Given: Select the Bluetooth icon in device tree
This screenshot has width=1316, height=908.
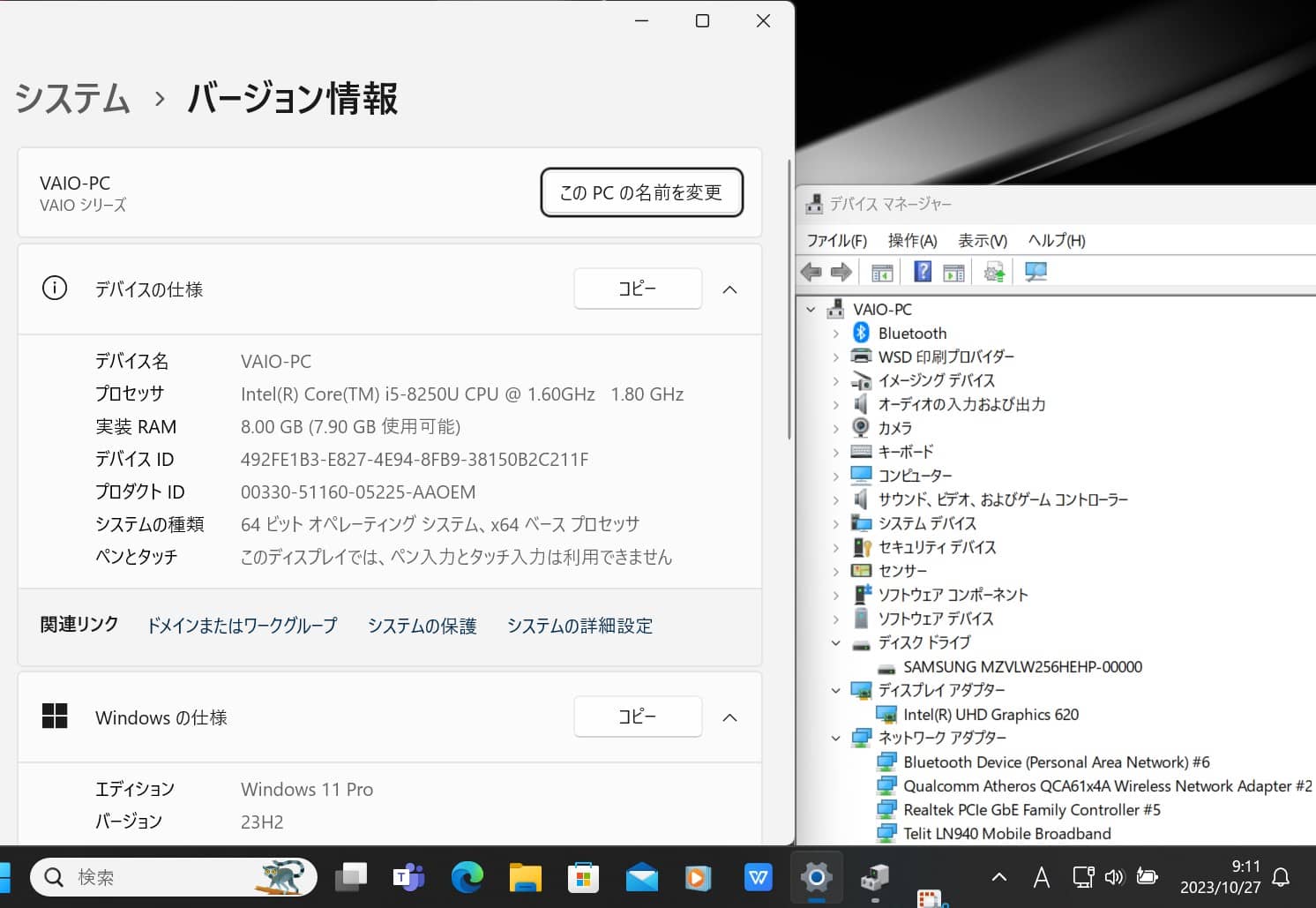Looking at the screenshot, I should point(861,333).
